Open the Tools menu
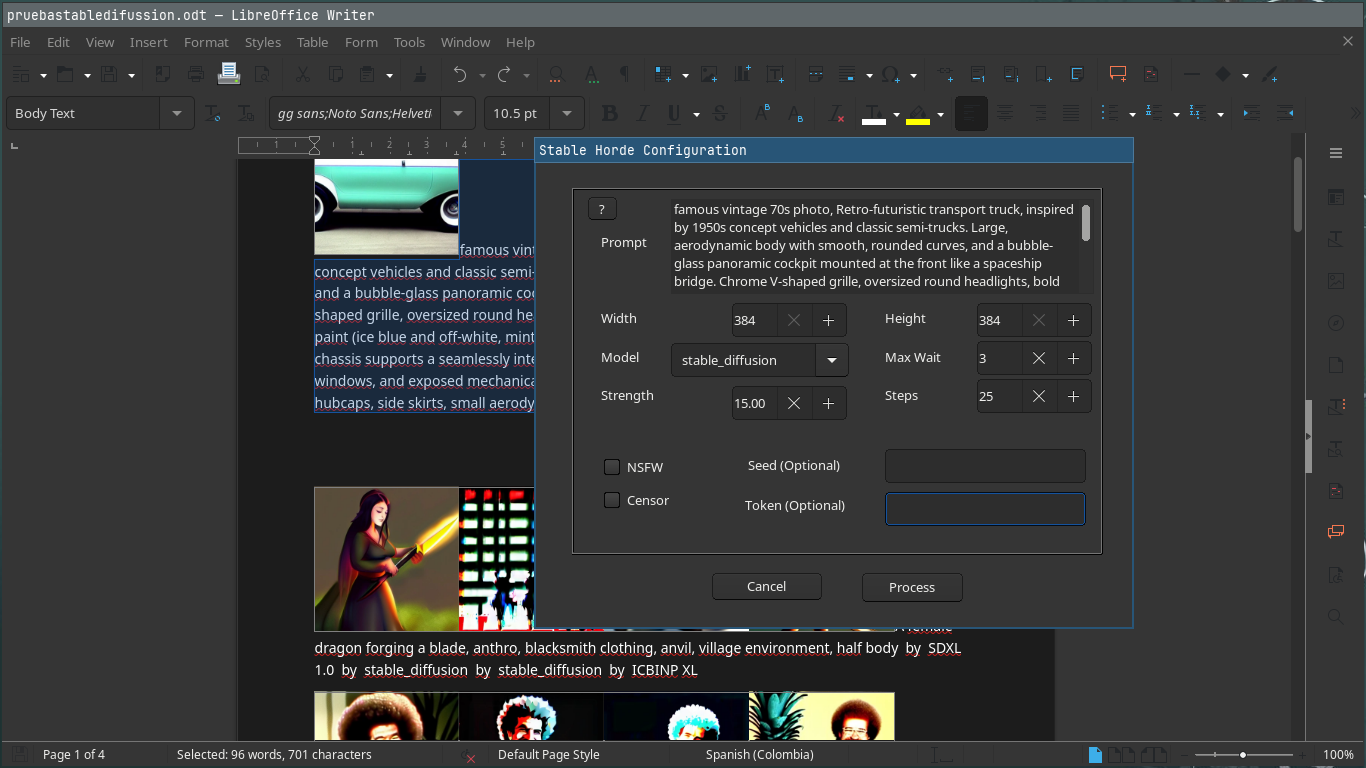The height and width of the screenshot is (768, 1366). (x=409, y=42)
